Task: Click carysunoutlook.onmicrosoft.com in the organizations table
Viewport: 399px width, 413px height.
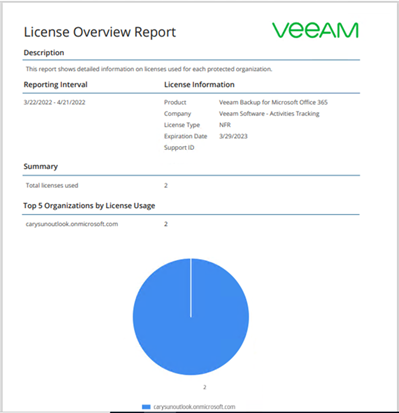Action: tap(72, 224)
